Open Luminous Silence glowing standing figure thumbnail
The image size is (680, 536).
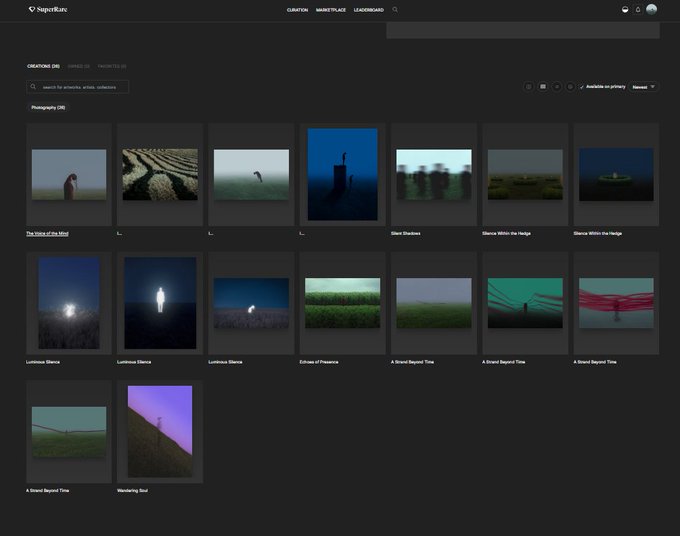(160, 303)
